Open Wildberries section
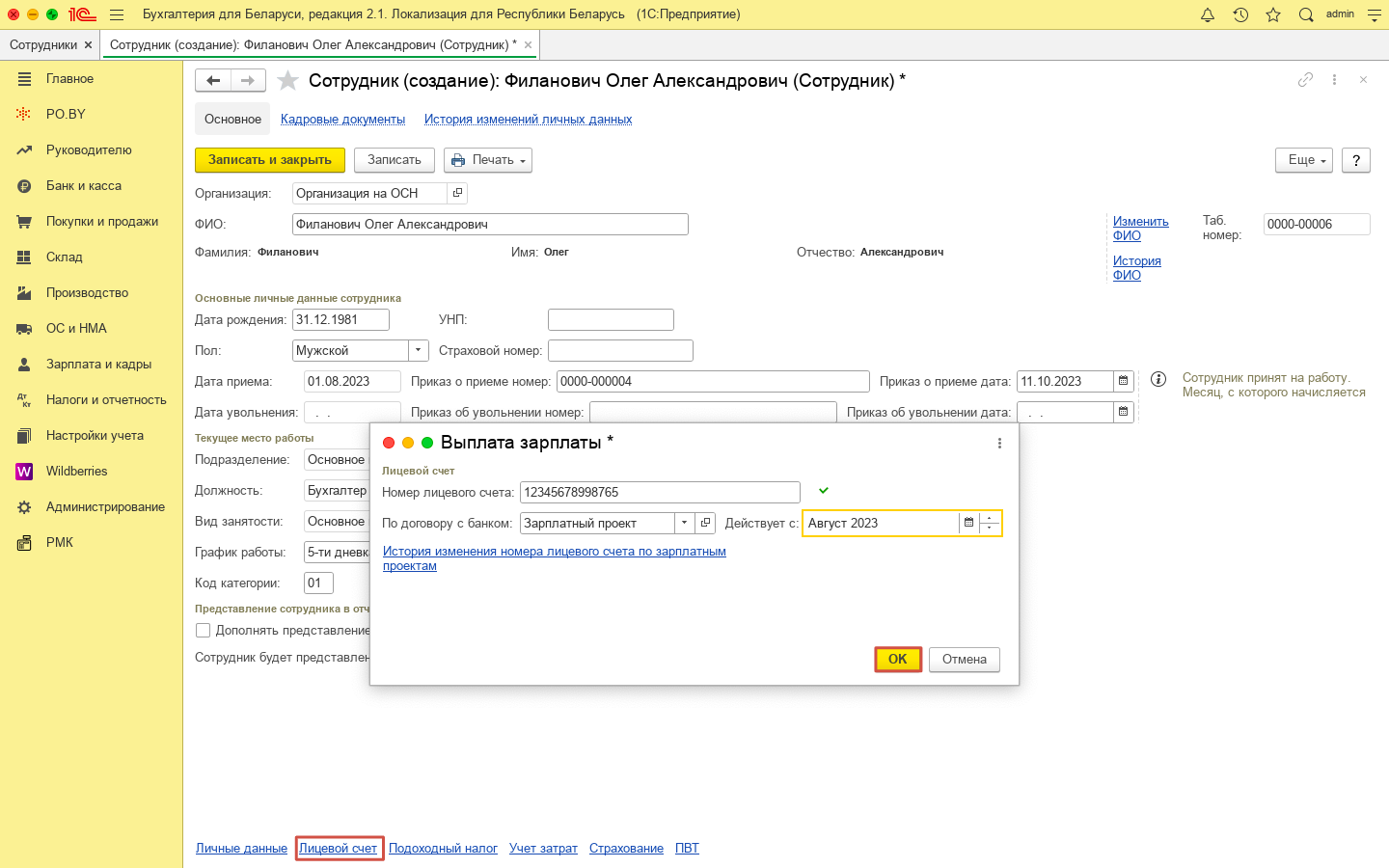Image resolution: width=1389 pixels, height=868 pixels. (x=92, y=471)
